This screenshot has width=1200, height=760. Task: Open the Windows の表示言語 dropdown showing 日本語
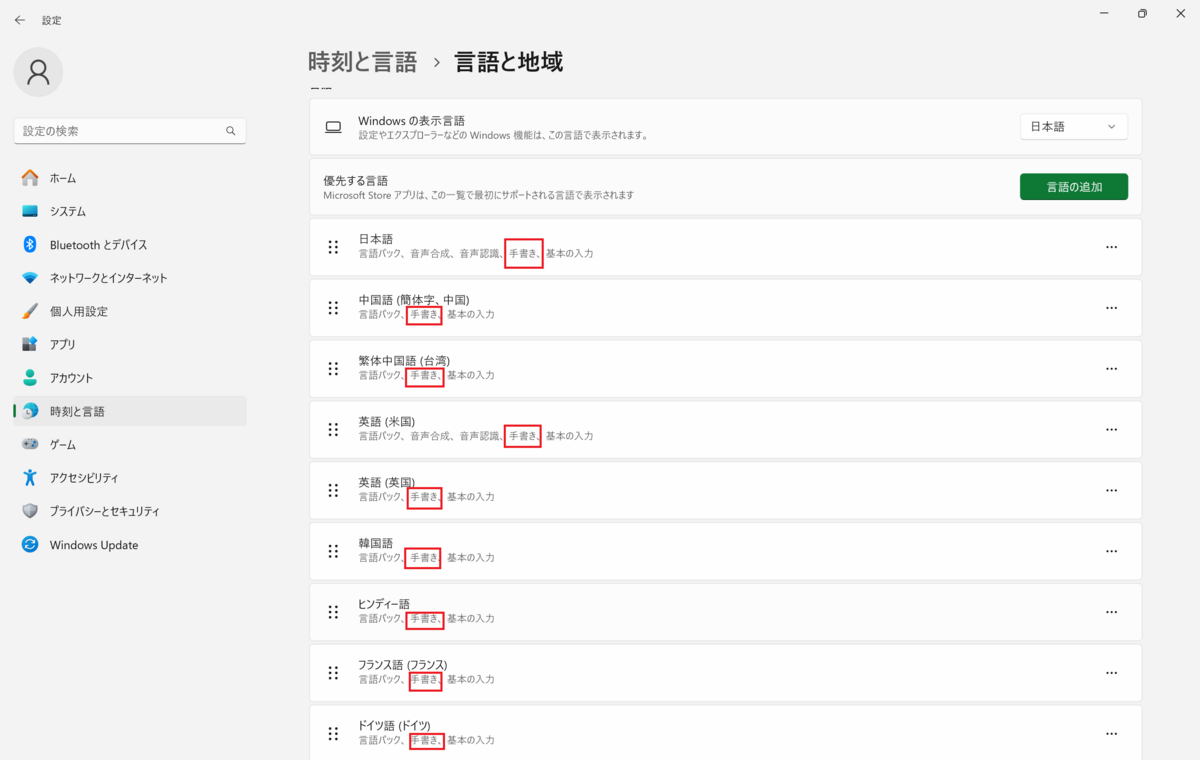tap(1074, 127)
